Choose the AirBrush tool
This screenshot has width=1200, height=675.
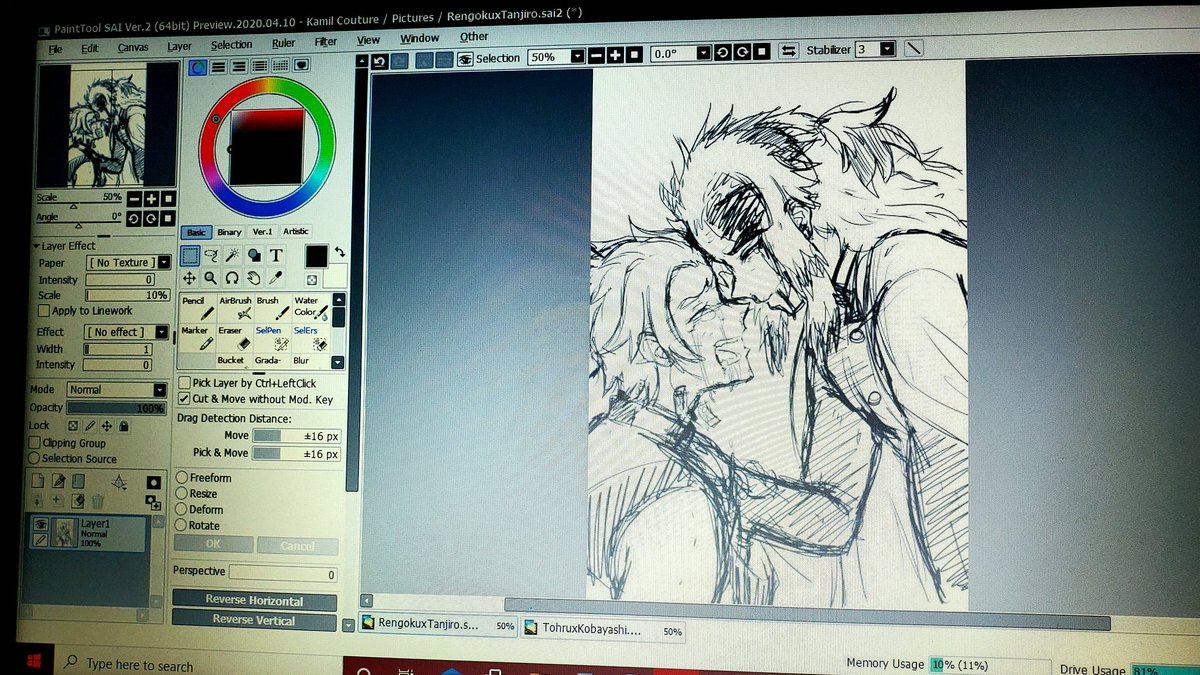click(235, 308)
